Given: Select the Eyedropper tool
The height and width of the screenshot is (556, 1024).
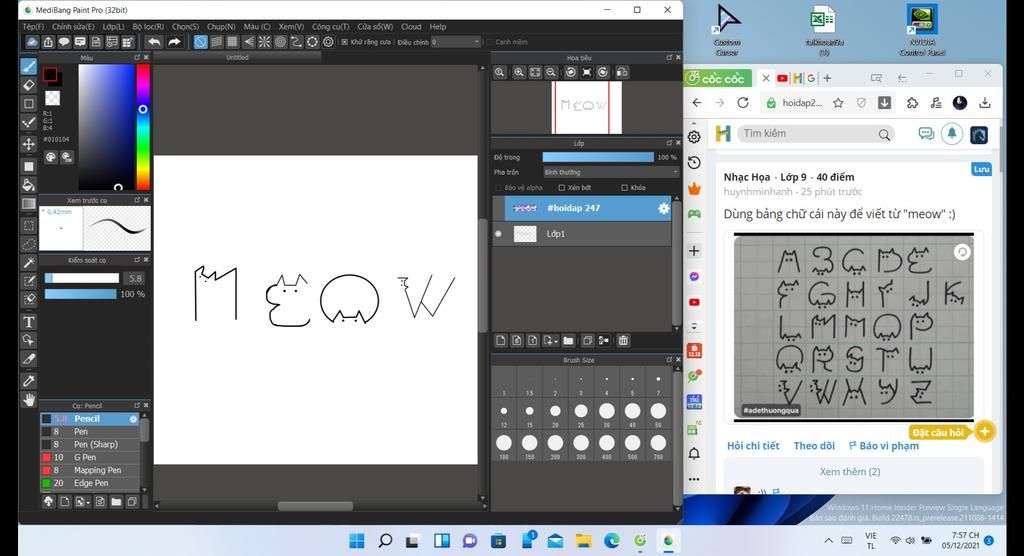Looking at the screenshot, I should pyautogui.click(x=29, y=380).
